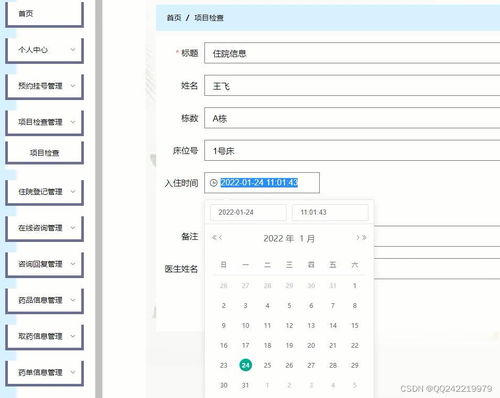
Task: Select January 12 in calendar
Action: pos(289,325)
